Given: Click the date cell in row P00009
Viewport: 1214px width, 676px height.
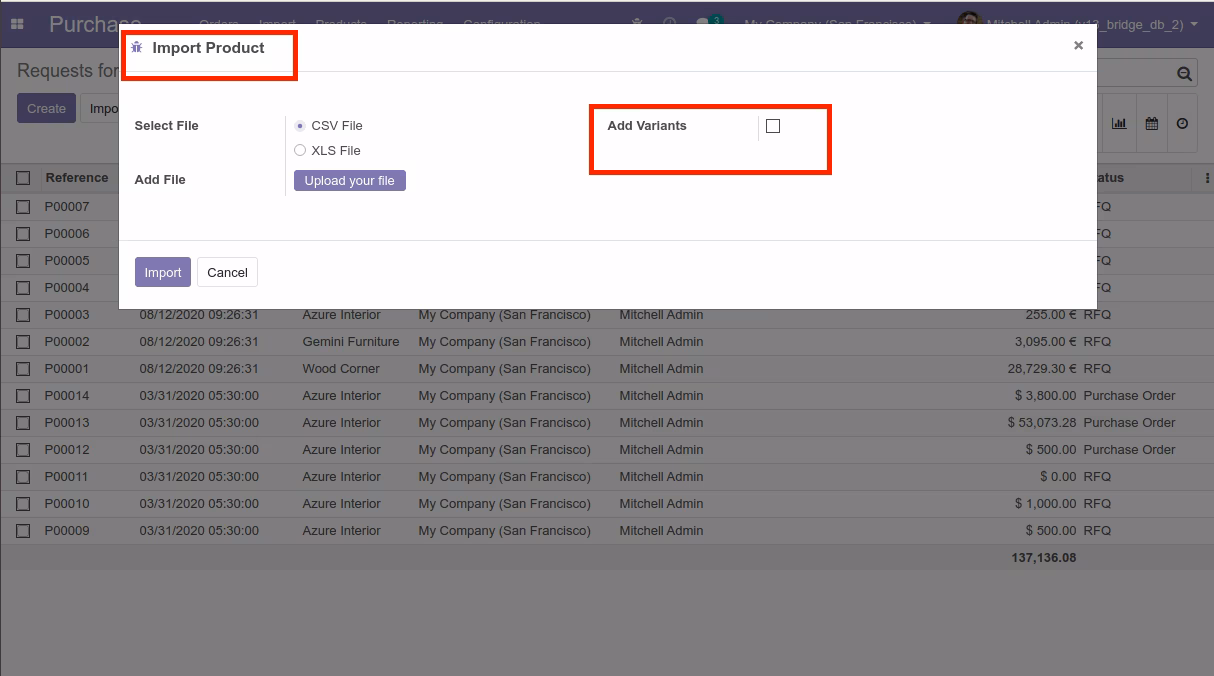Looking at the screenshot, I should click(x=199, y=531).
